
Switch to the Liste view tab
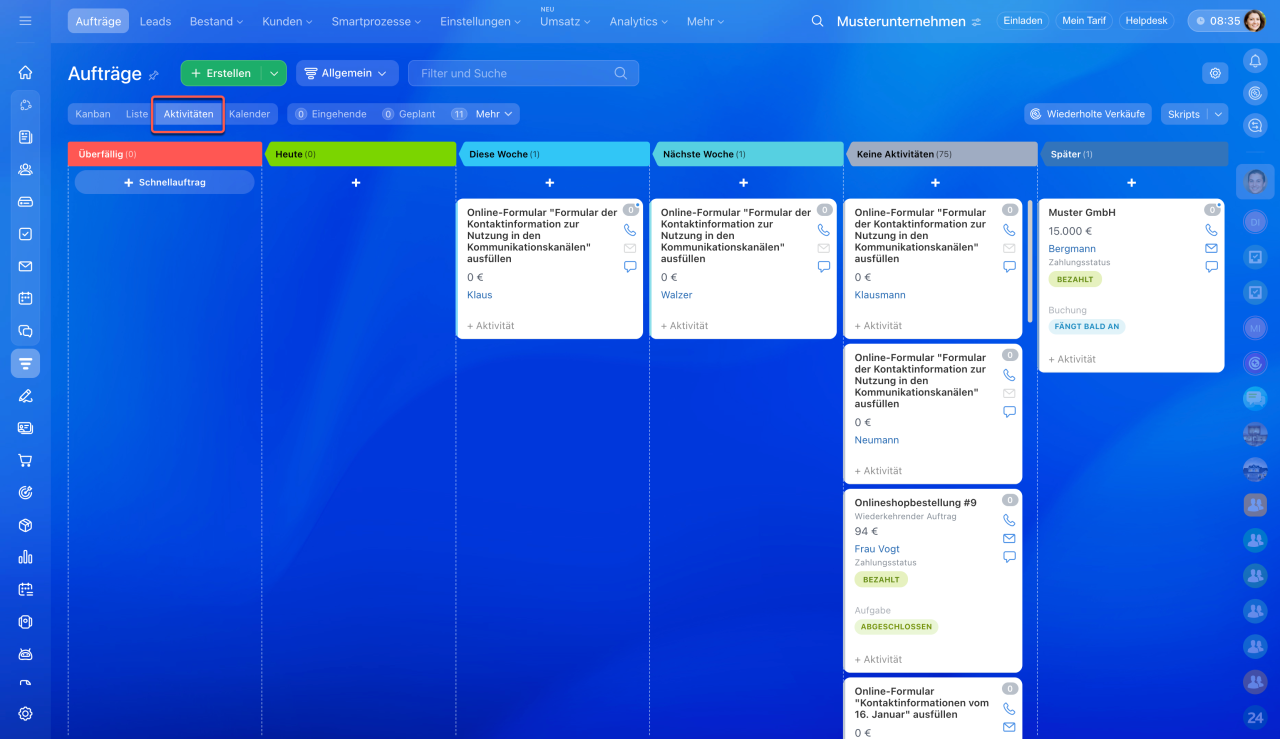(x=137, y=114)
